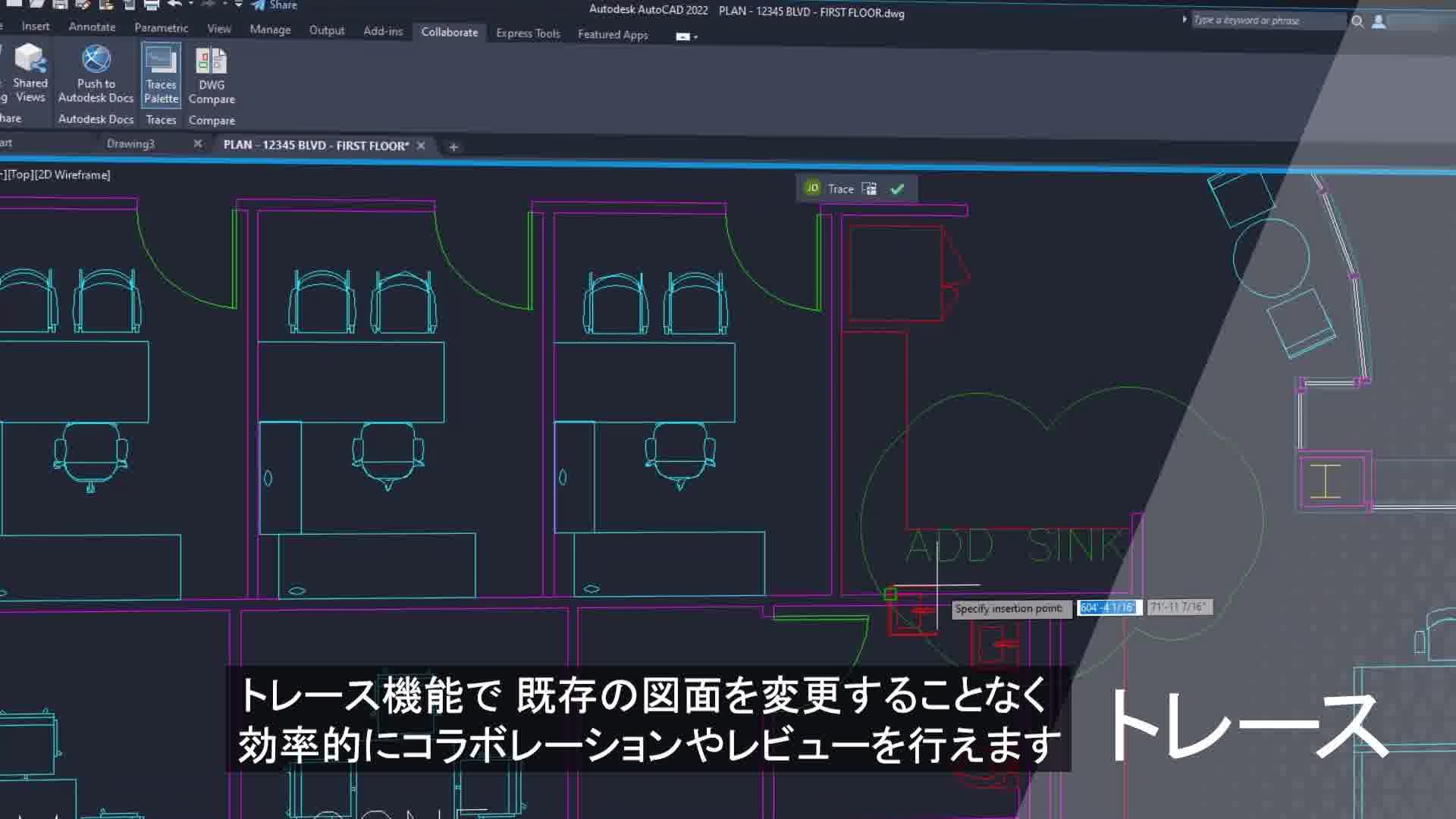Click the Share button in title bar
This screenshot has height=819, width=1456.
click(x=275, y=5)
